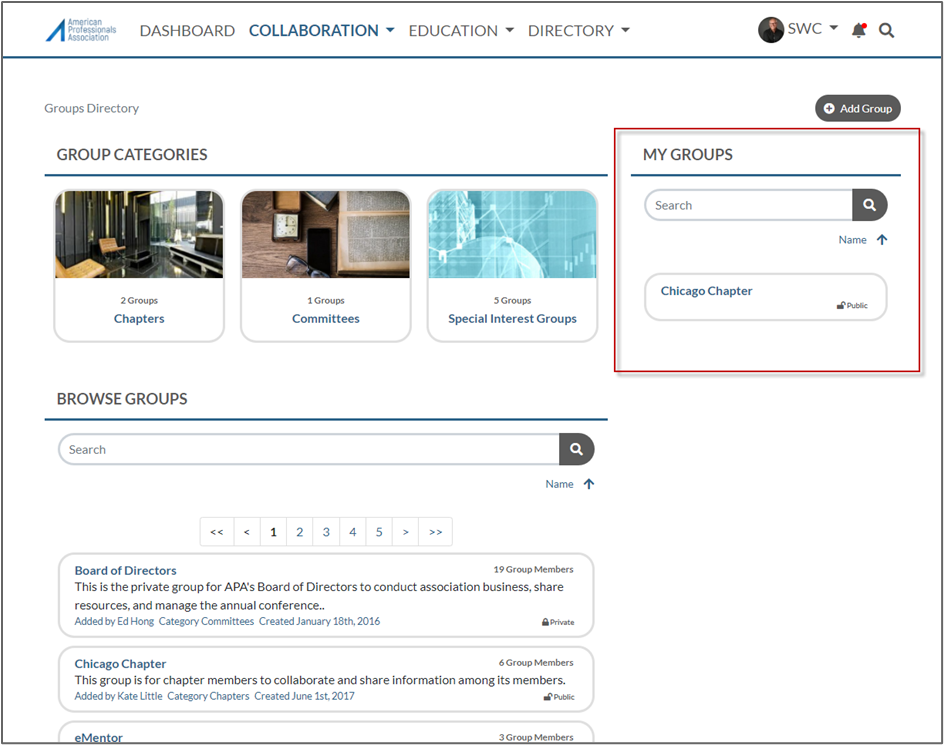Click the Added by Kate Little text
This screenshot has width=944, height=745.
pyautogui.click(x=119, y=696)
